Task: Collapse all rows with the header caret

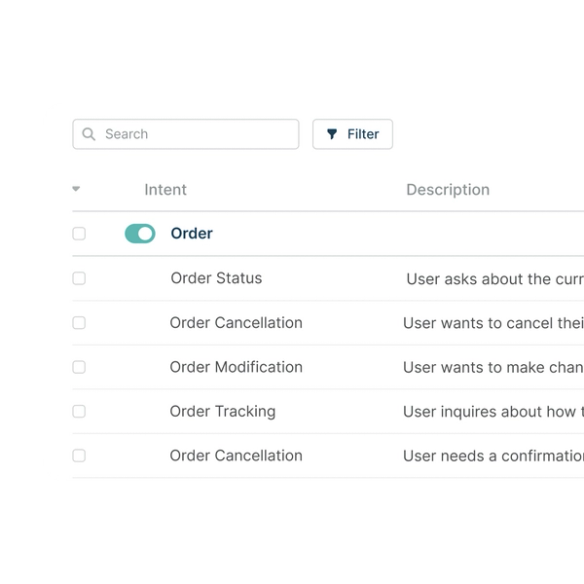Action: [76, 189]
